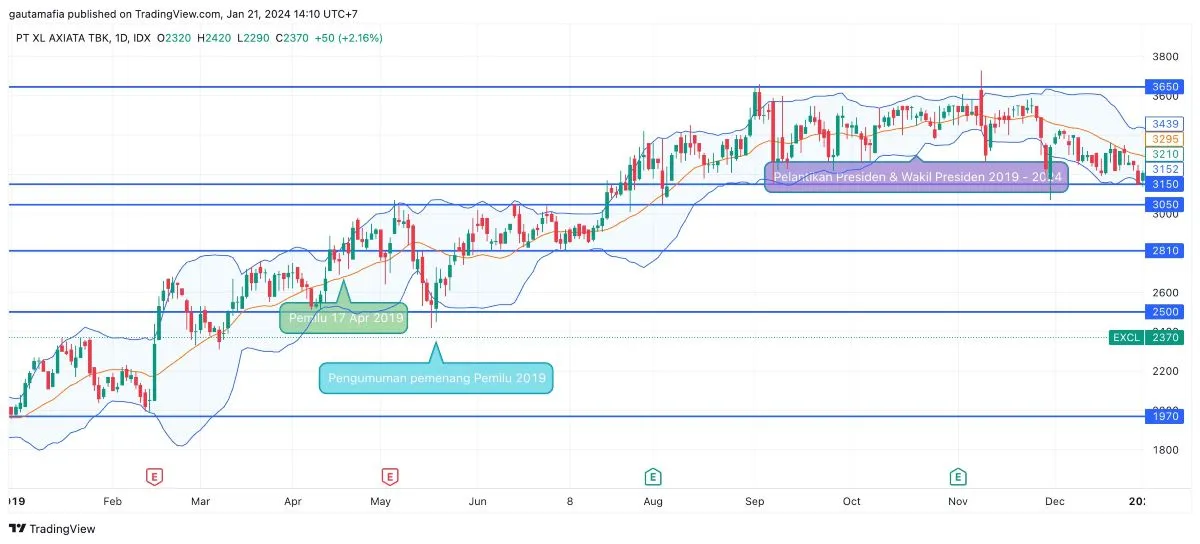Click the 3050 blue price label
Screen dimensions: 1200x544
pyautogui.click(x=1165, y=204)
